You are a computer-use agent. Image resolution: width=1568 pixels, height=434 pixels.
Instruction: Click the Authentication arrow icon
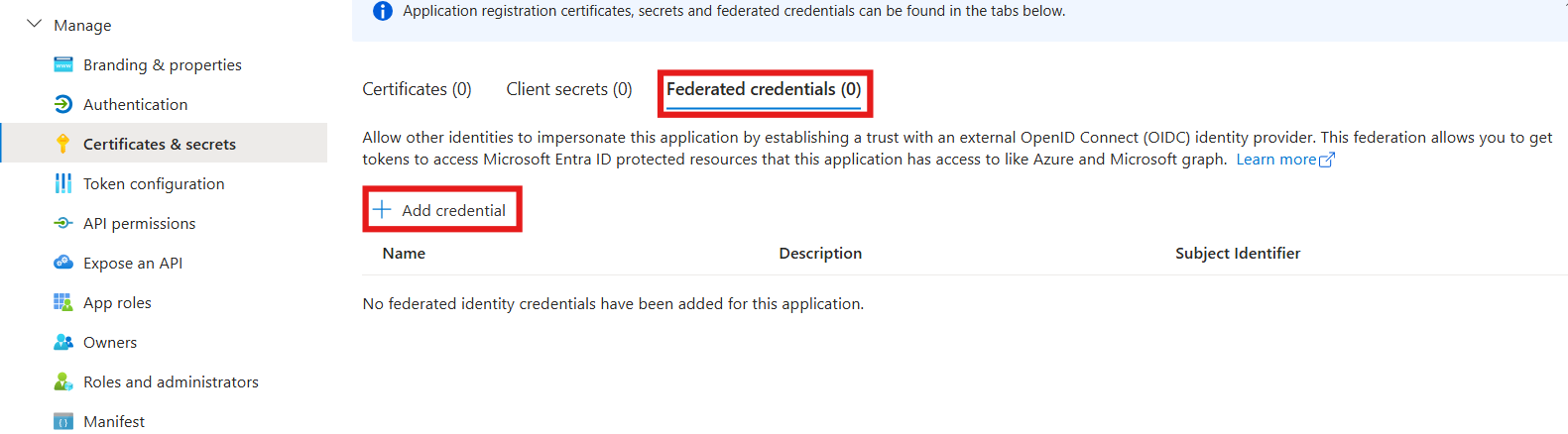click(63, 104)
